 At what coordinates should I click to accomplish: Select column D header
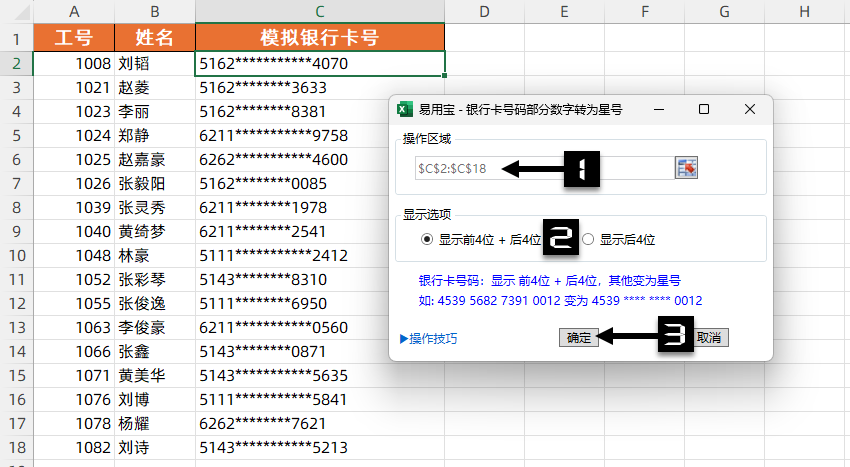[485, 11]
